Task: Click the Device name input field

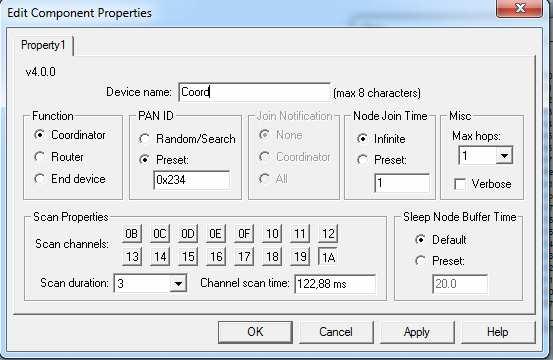Action: click(x=255, y=92)
